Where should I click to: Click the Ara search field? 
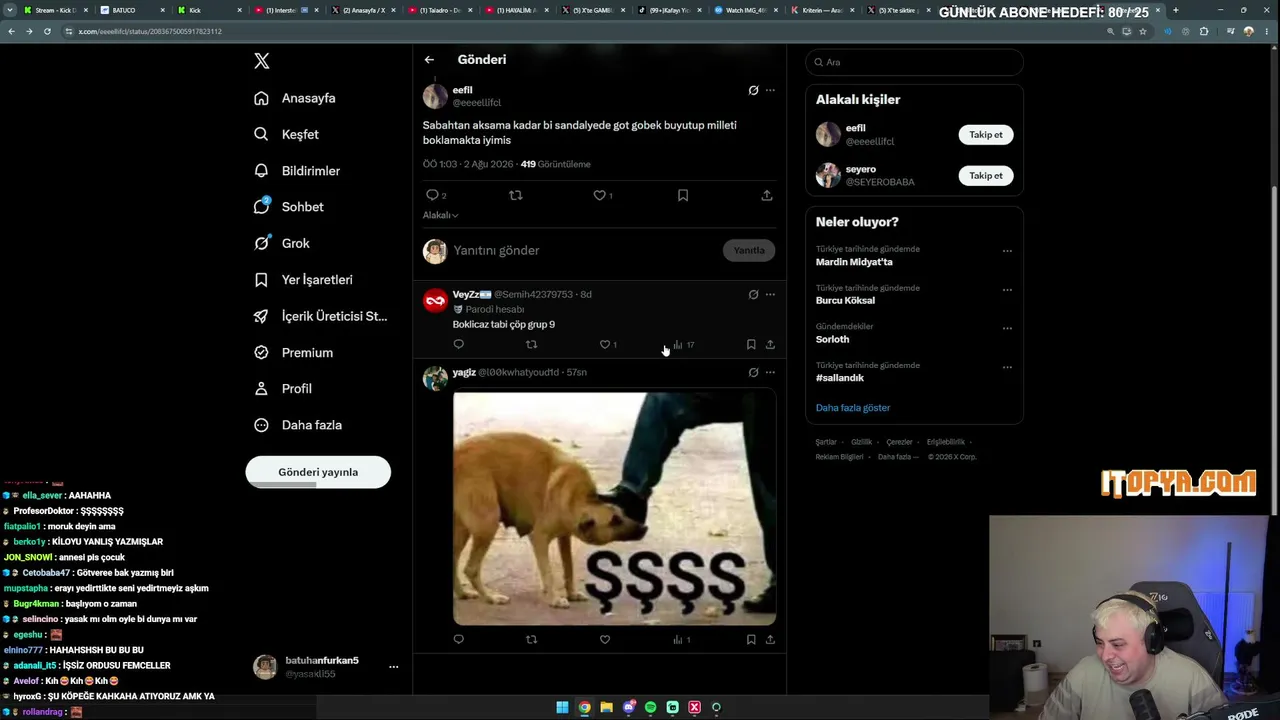914,62
